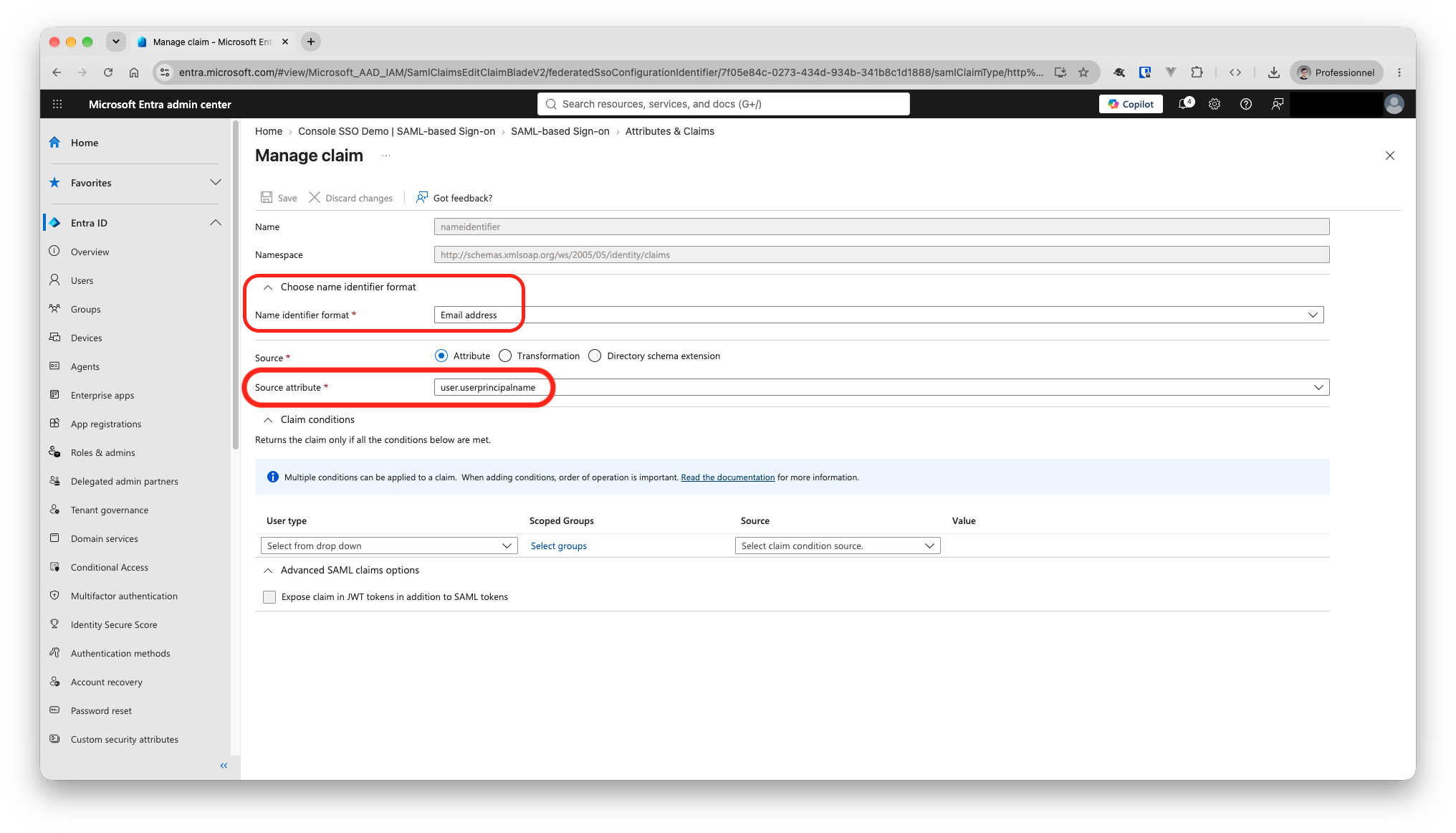Screen dimensions: 1456x833
Task: Reload the page in browser toolbar
Action: [x=108, y=72]
